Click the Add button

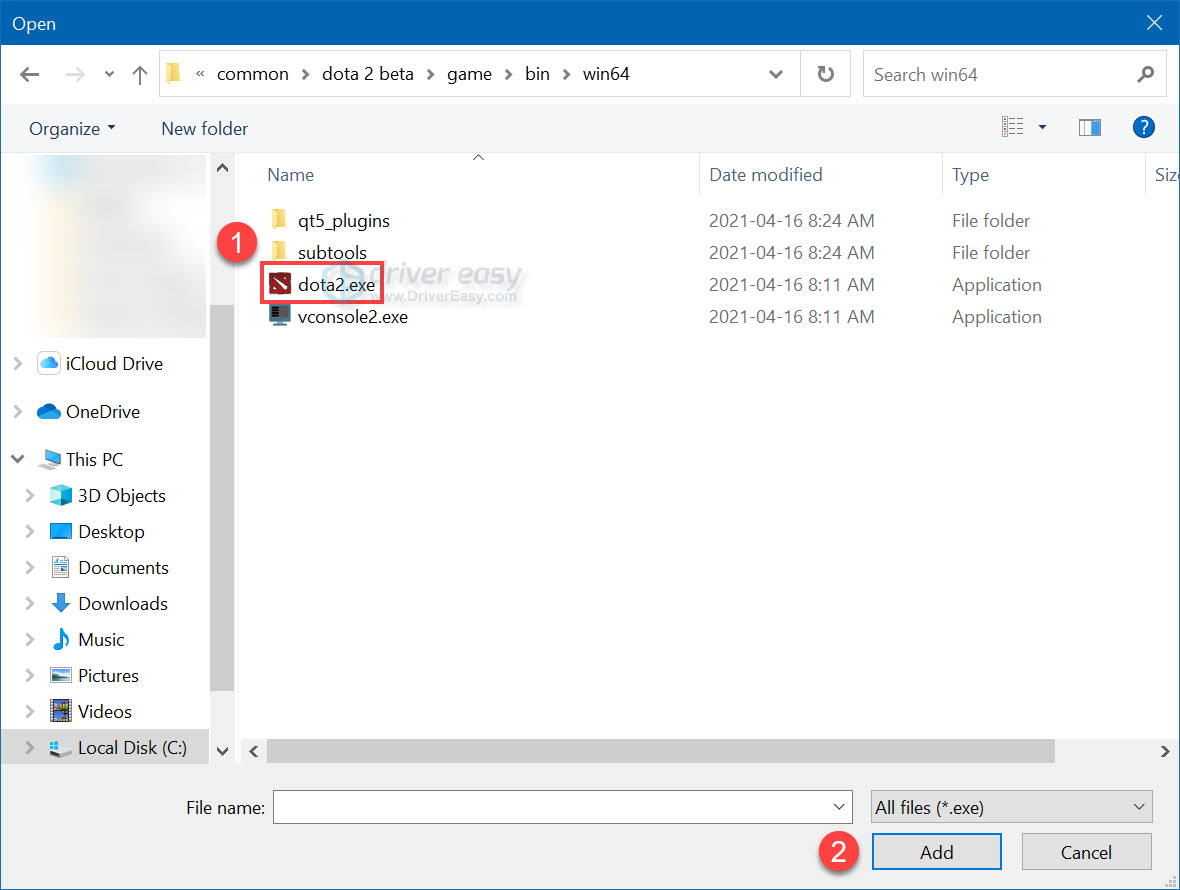936,852
